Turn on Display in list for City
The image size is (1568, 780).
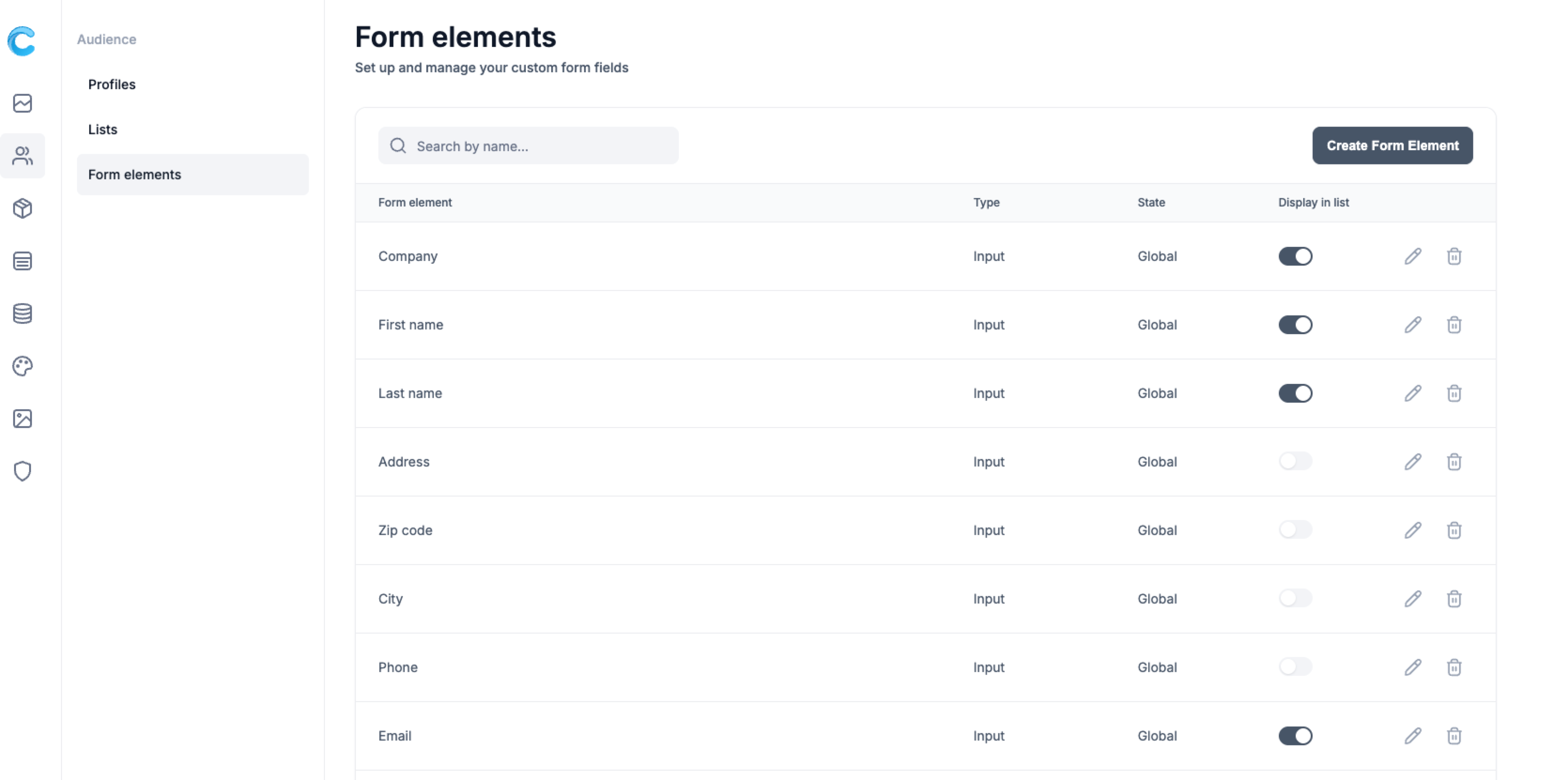click(x=1295, y=599)
